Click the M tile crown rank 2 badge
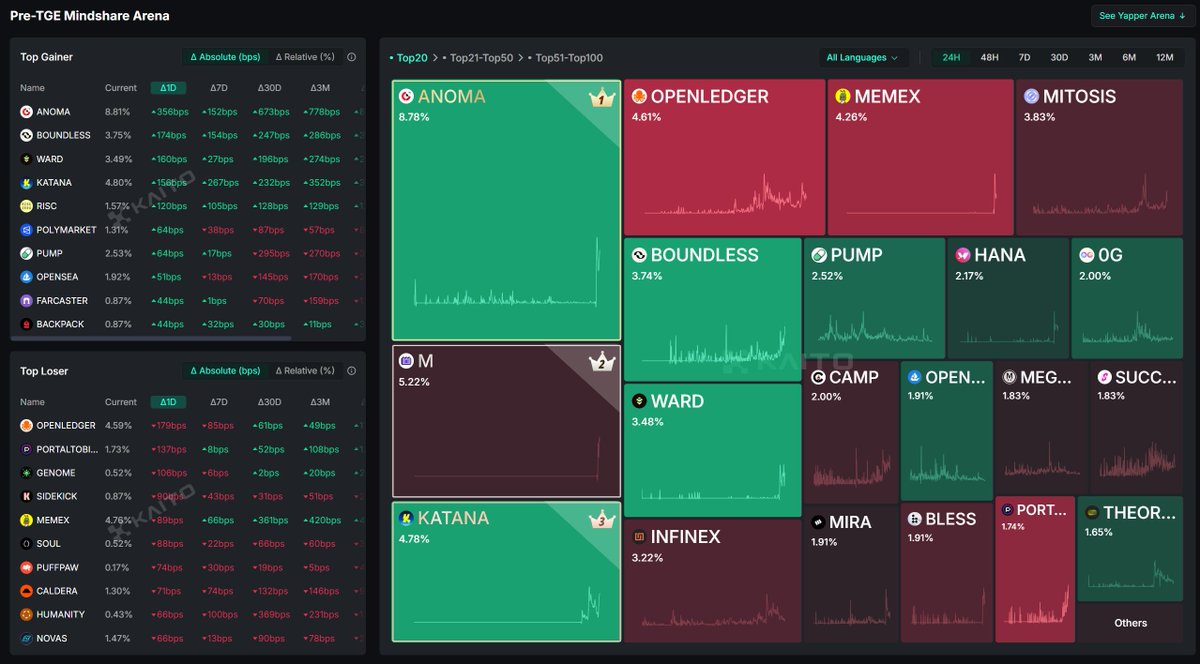 (x=601, y=362)
